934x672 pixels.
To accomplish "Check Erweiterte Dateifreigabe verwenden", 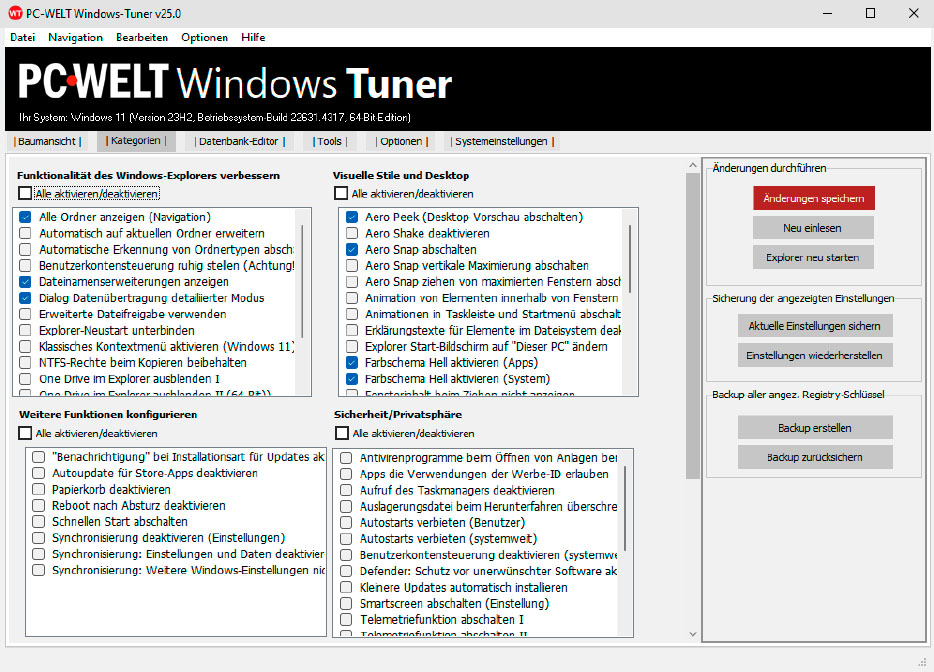I will (x=25, y=314).
